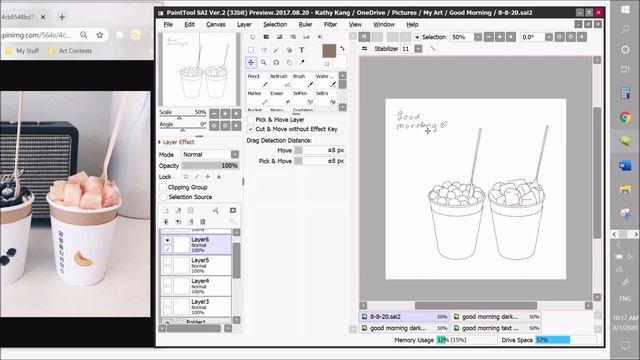Viewport: 640px width, 360px height.
Task: Toggle the Selection display checkbox
Action: [417, 37]
